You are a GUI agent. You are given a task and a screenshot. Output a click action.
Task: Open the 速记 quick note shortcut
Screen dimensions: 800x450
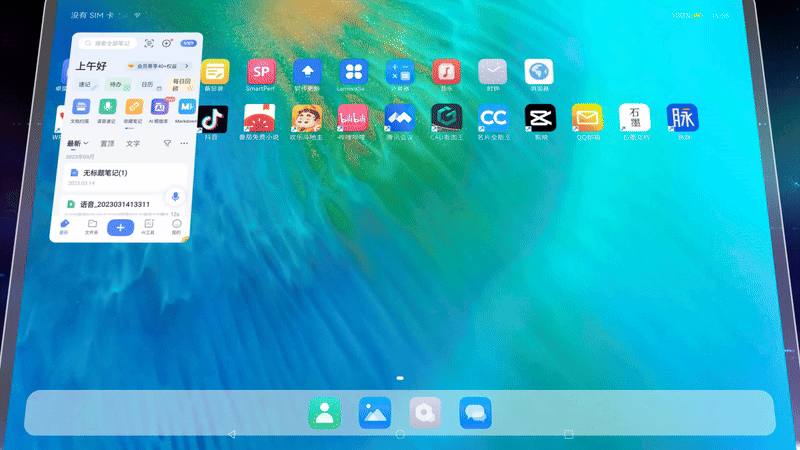point(87,85)
